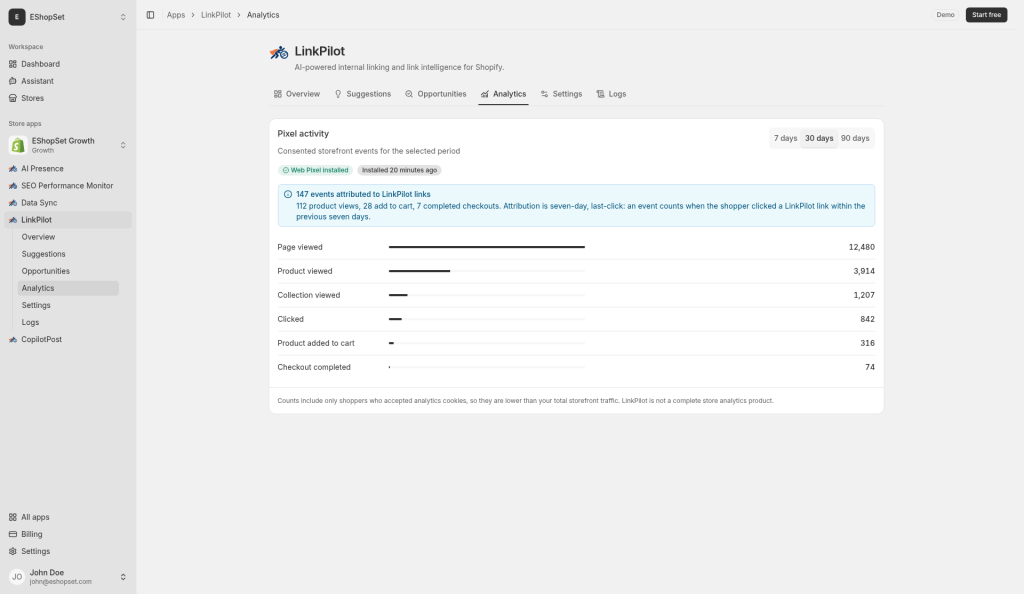Viewport: 1024px width, 594px height.
Task: Click the Checkout completed row label
Action: point(313,367)
